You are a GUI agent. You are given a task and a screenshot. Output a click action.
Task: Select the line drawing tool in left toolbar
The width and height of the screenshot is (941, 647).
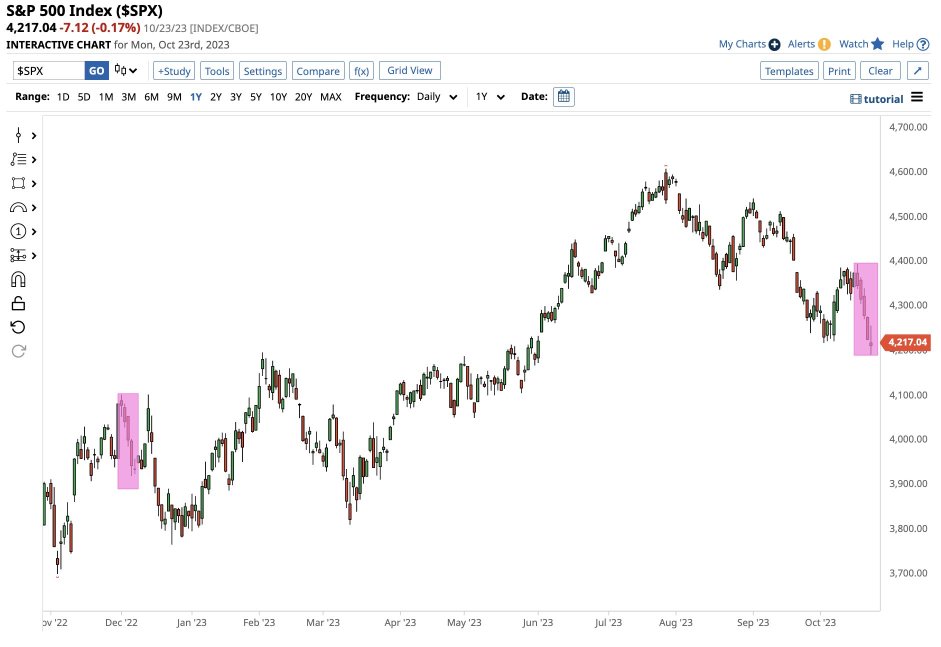pos(18,135)
